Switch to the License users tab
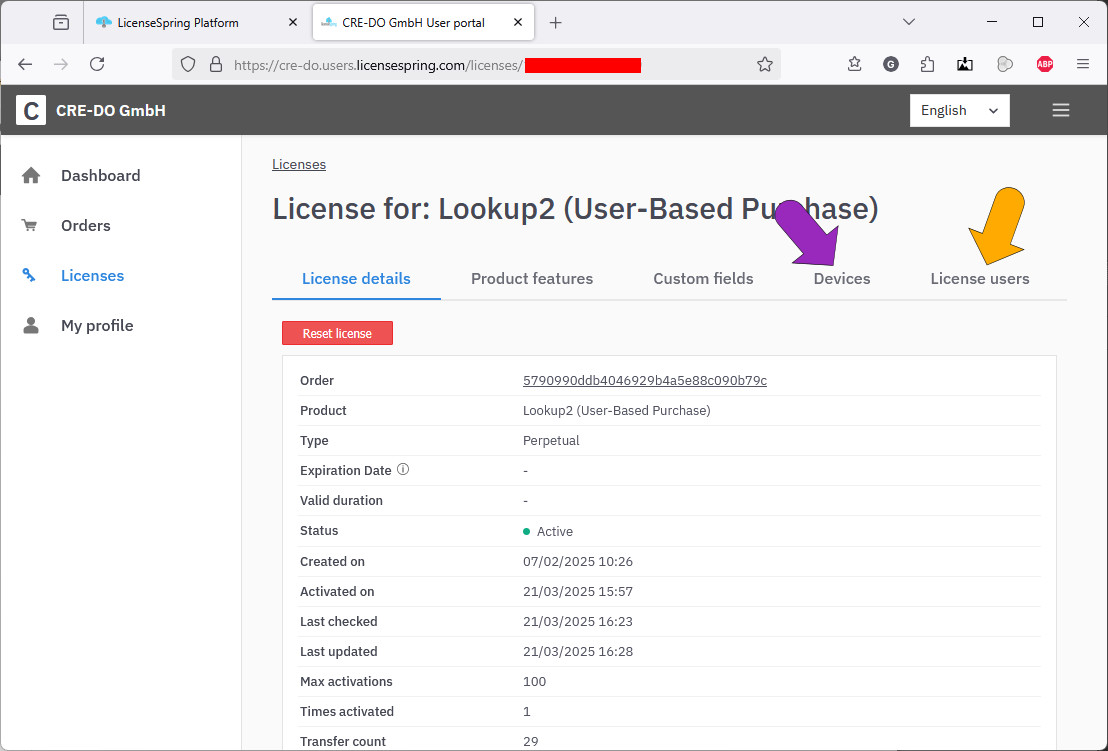 979,278
